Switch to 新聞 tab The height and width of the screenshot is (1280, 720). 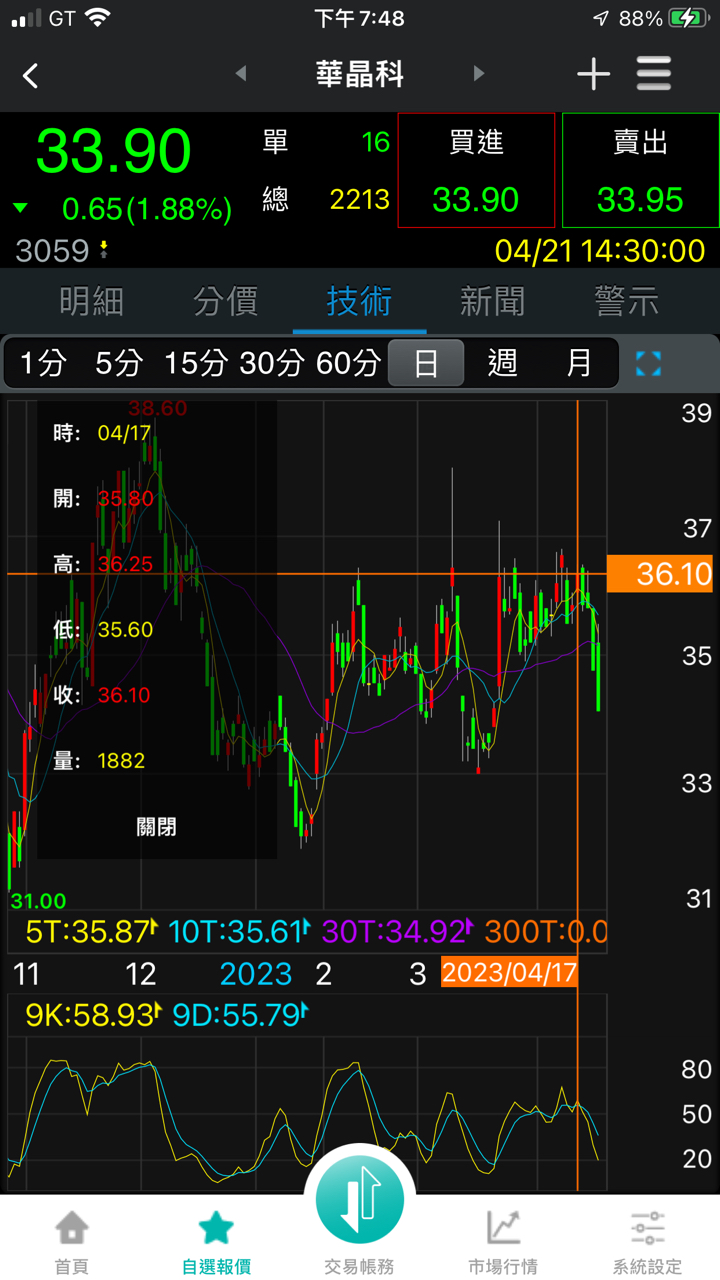[493, 301]
